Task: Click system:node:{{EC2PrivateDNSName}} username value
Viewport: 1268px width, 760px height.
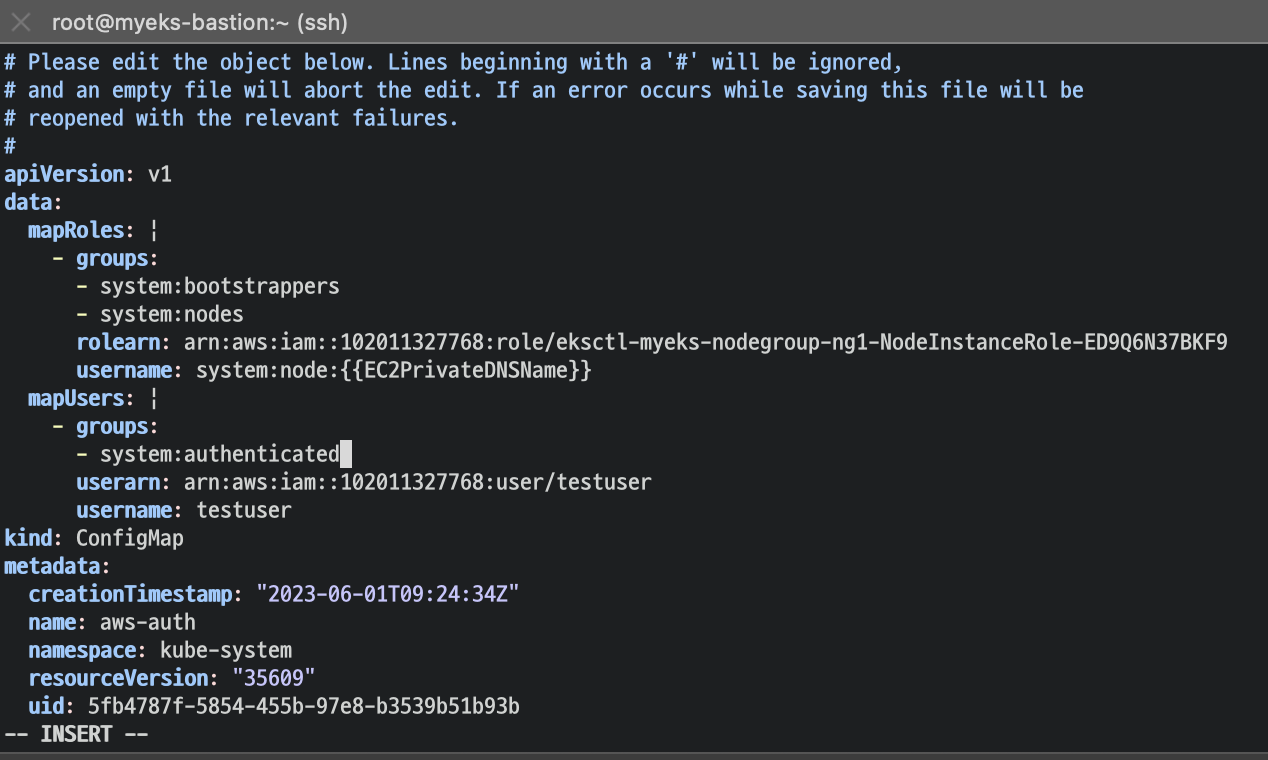Action: point(394,370)
